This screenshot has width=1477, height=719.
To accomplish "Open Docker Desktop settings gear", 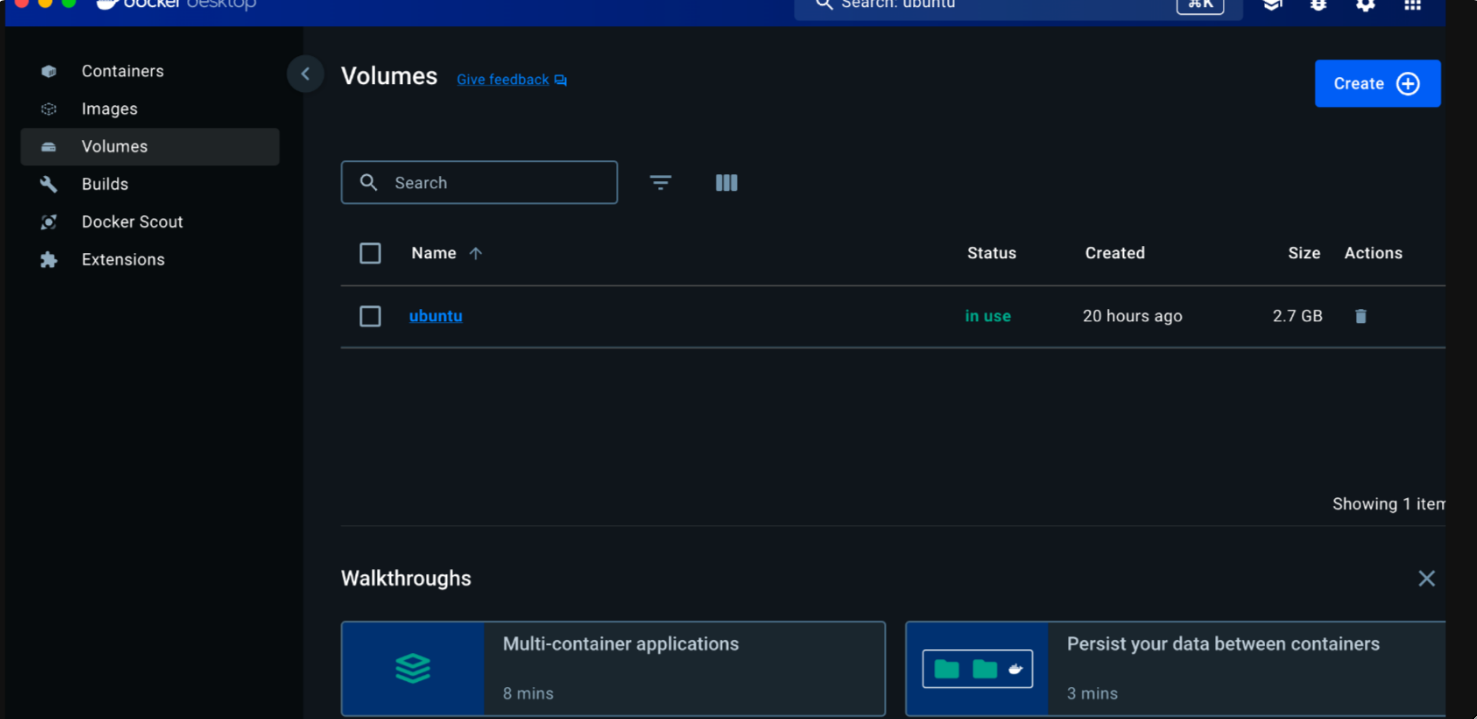I will (x=1365, y=6).
